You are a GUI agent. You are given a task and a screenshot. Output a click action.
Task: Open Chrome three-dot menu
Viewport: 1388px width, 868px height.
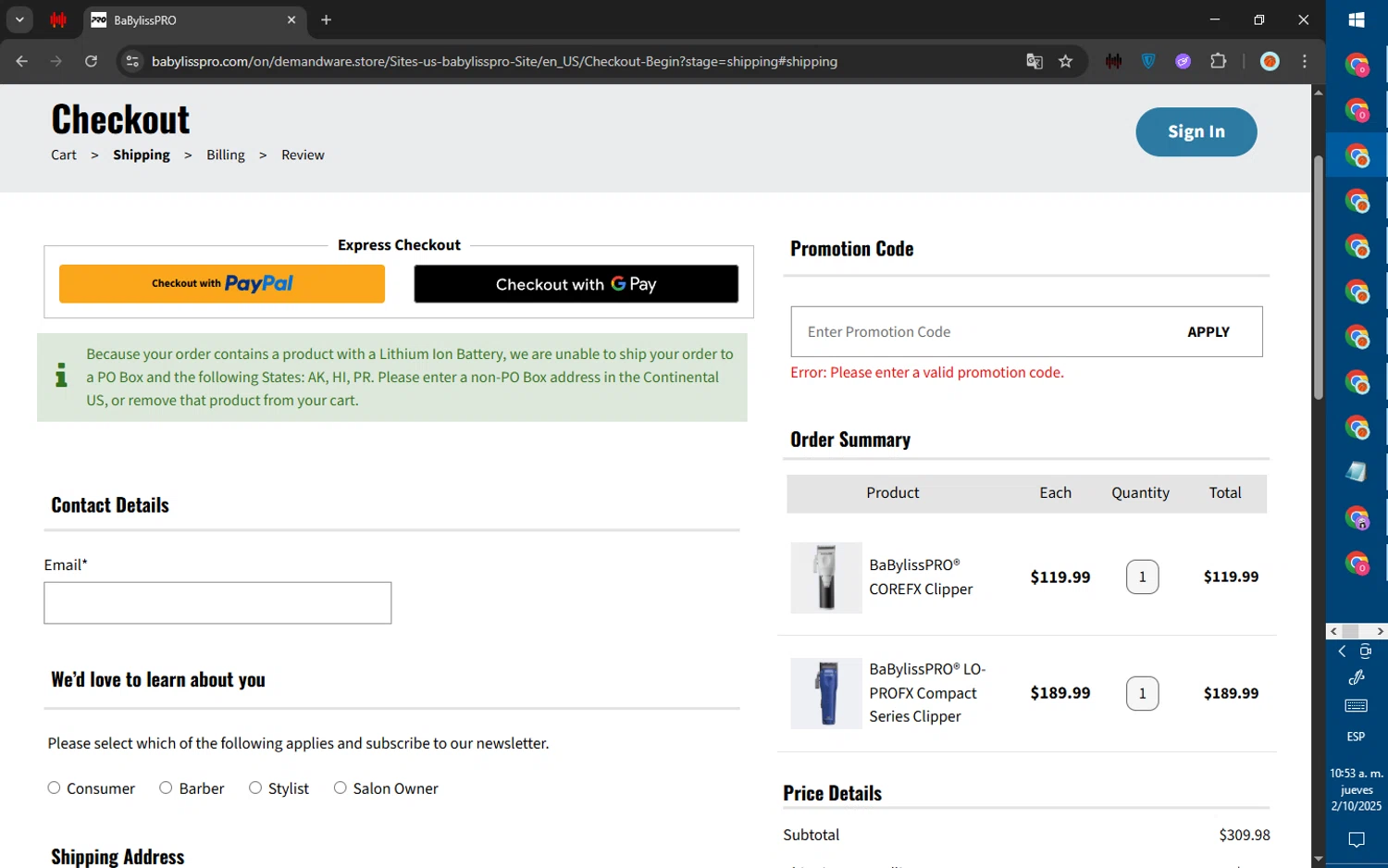pos(1305,61)
